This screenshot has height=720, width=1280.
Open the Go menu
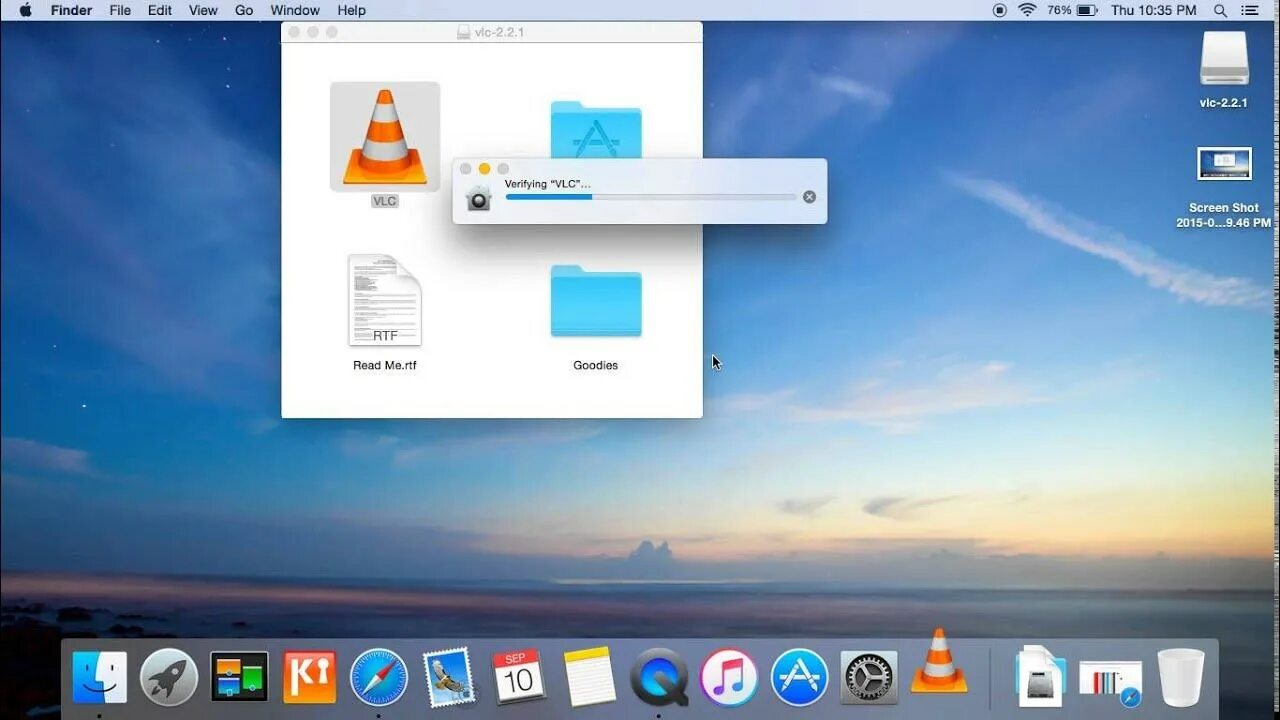[244, 10]
